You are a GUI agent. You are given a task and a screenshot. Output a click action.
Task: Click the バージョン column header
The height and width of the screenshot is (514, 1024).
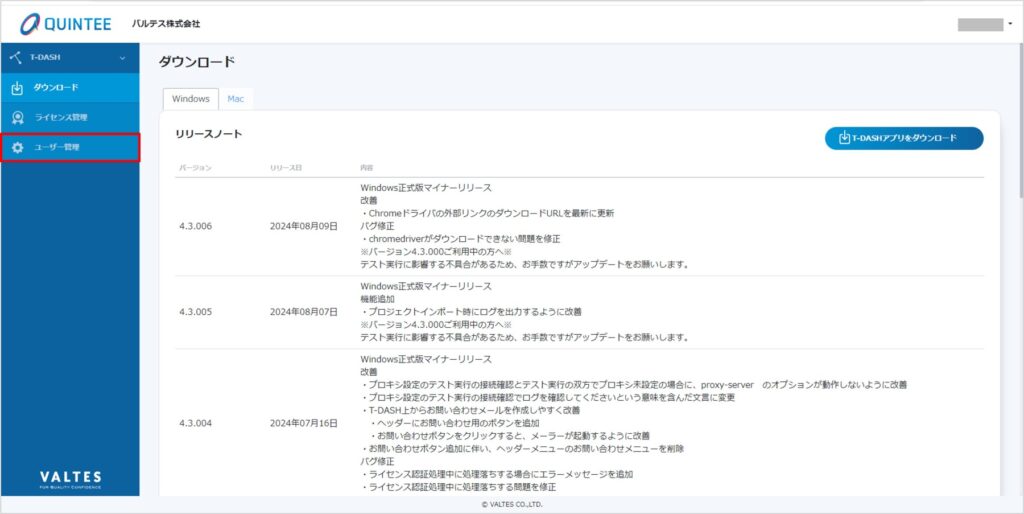(x=195, y=167)
